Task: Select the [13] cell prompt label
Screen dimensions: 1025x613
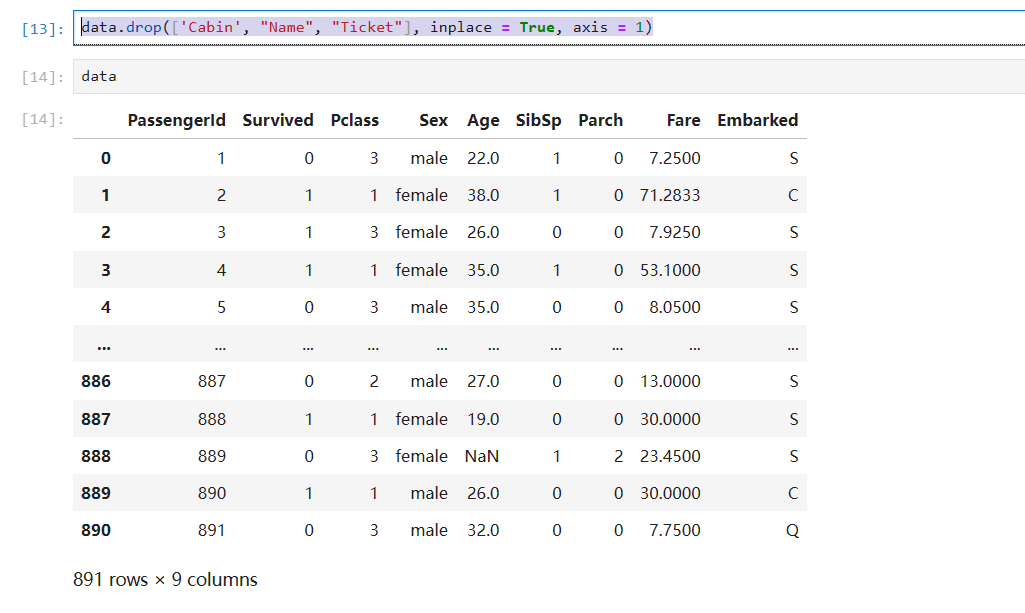Action: coord(43,29)
